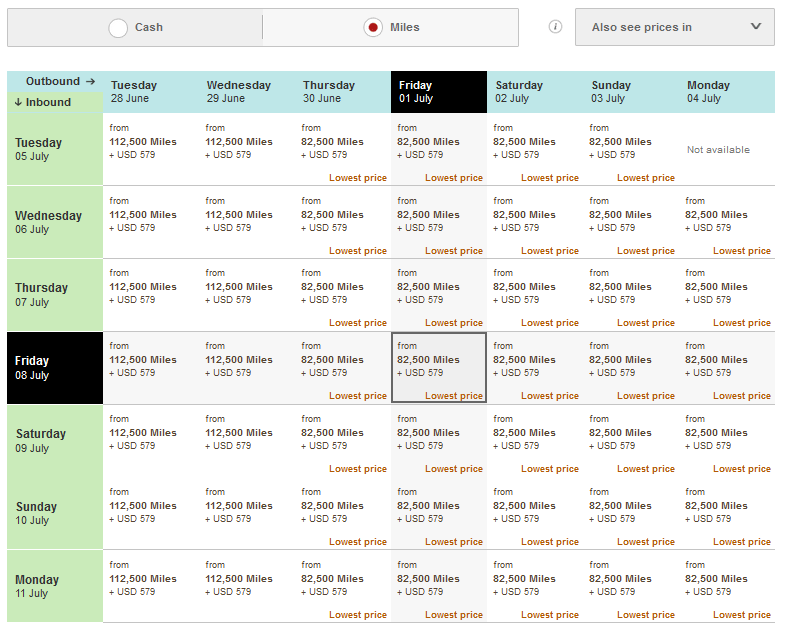Click the chevron arrow on currency dropdown
Screen dimensions: 785x630
(755, 27)
